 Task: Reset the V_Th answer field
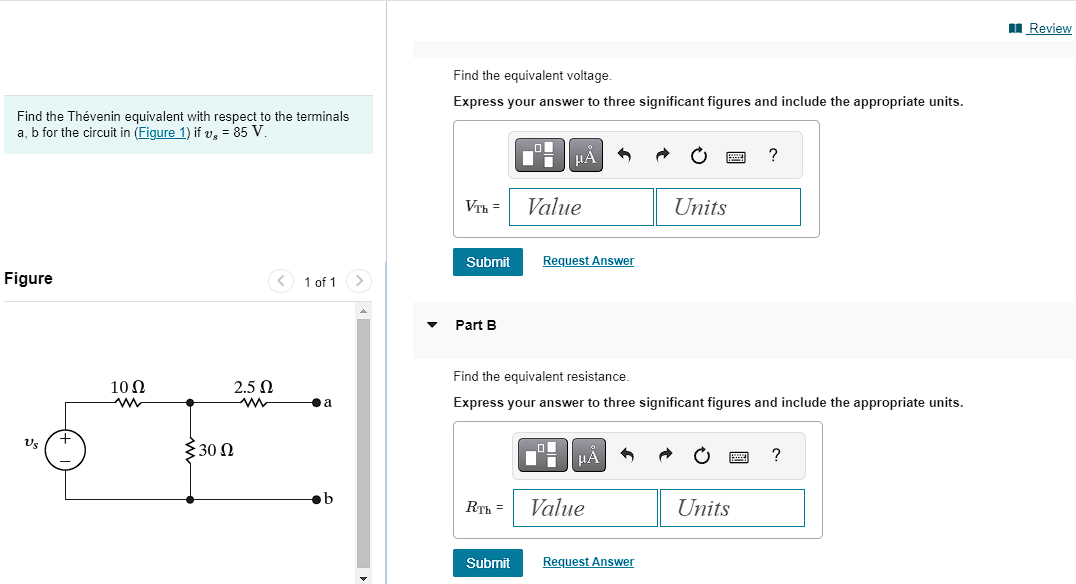[x=698, y=155]
